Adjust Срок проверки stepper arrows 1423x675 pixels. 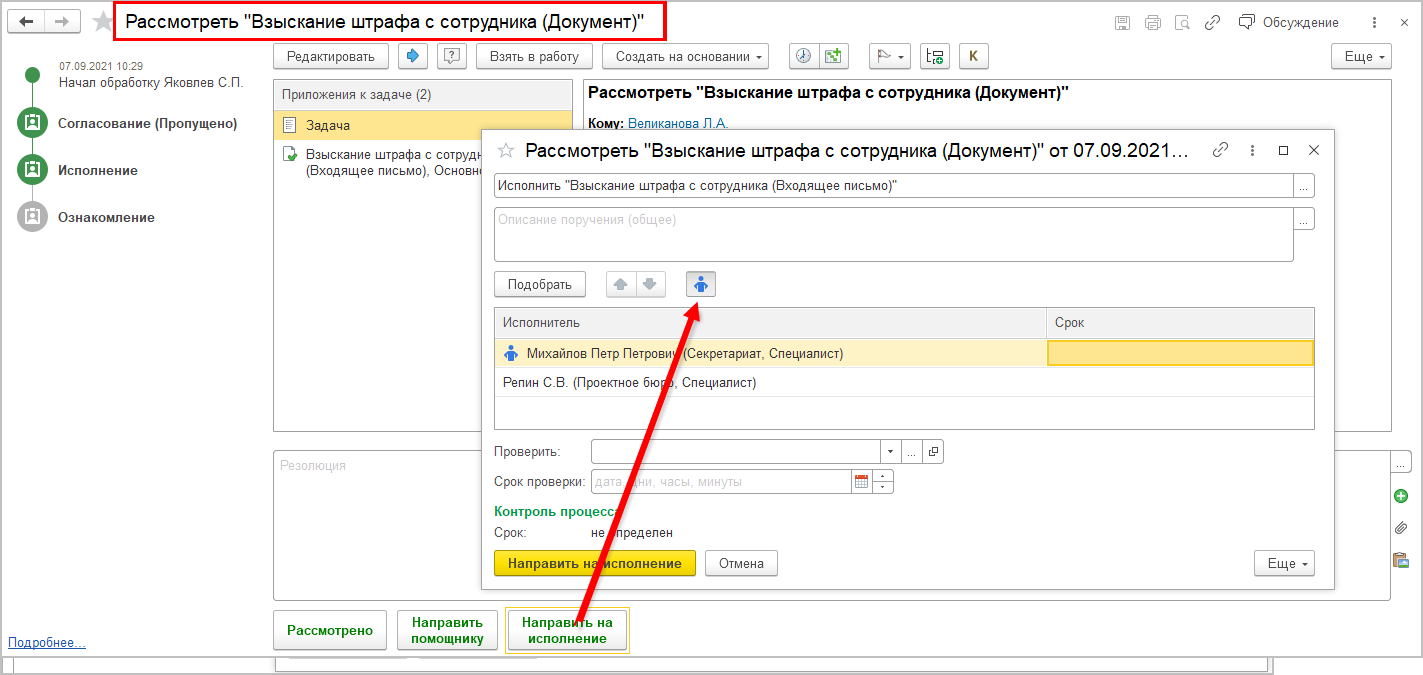[883, 481]
